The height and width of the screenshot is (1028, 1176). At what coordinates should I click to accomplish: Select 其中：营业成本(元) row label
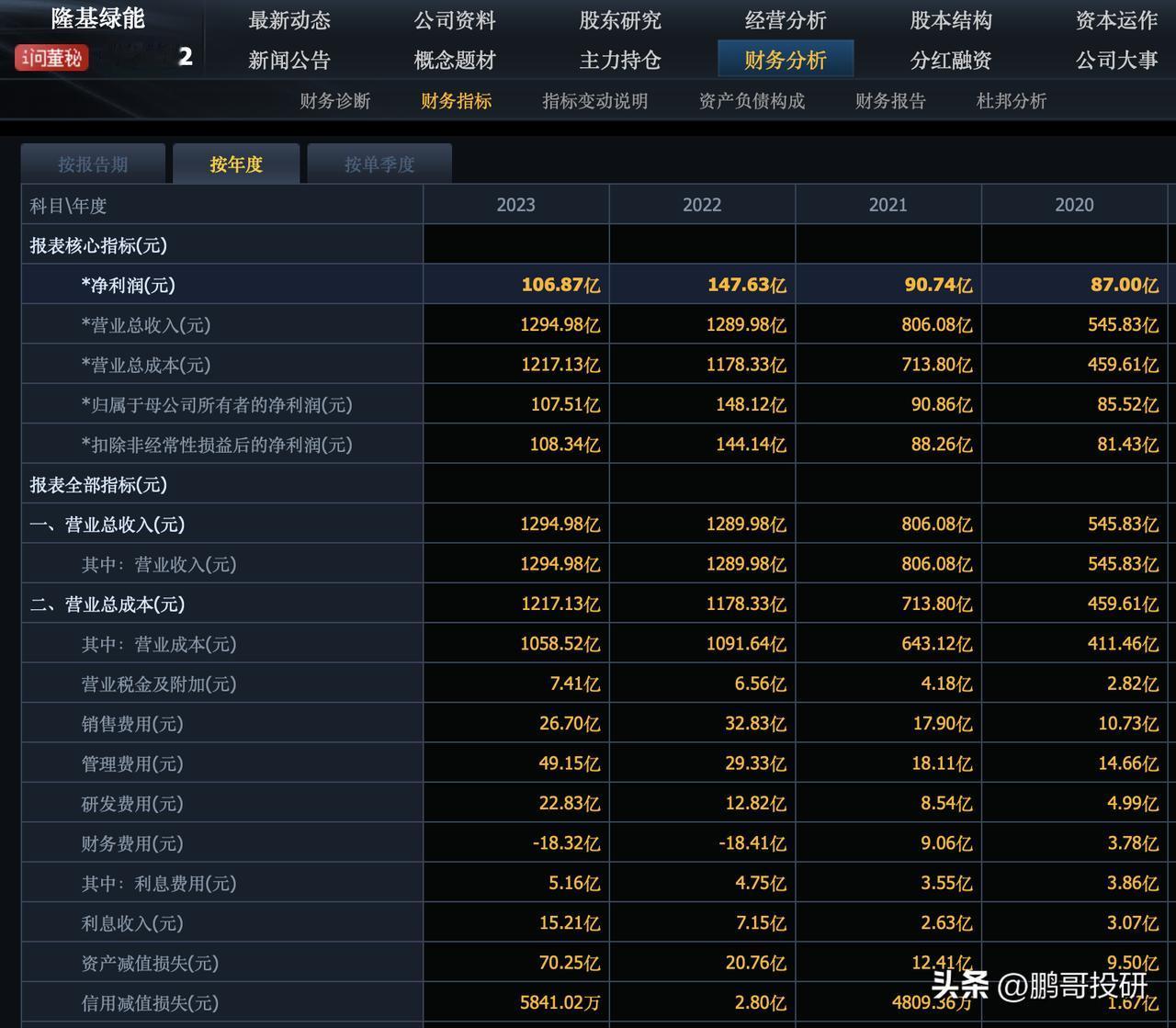(x=158, y=644)
